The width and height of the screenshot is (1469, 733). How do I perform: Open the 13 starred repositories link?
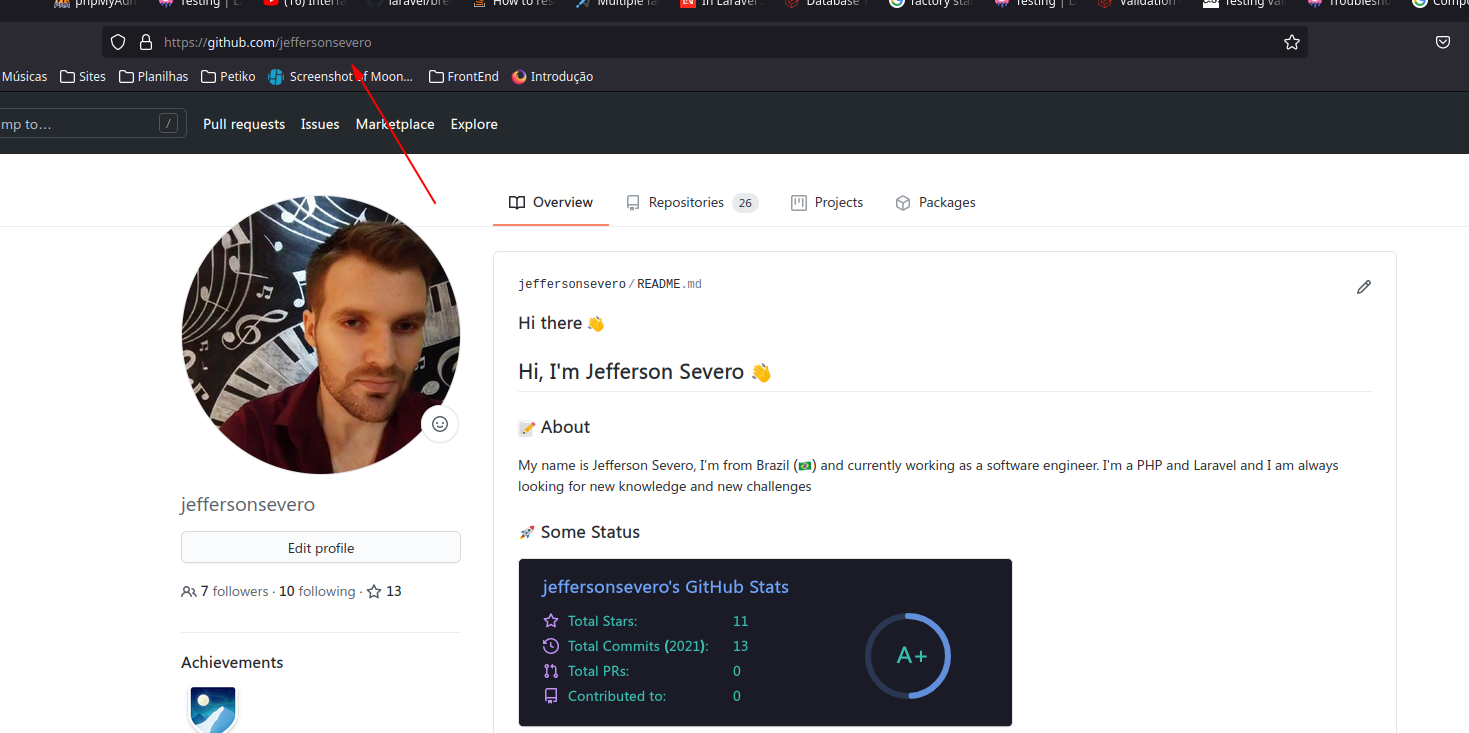coord(384,591)
